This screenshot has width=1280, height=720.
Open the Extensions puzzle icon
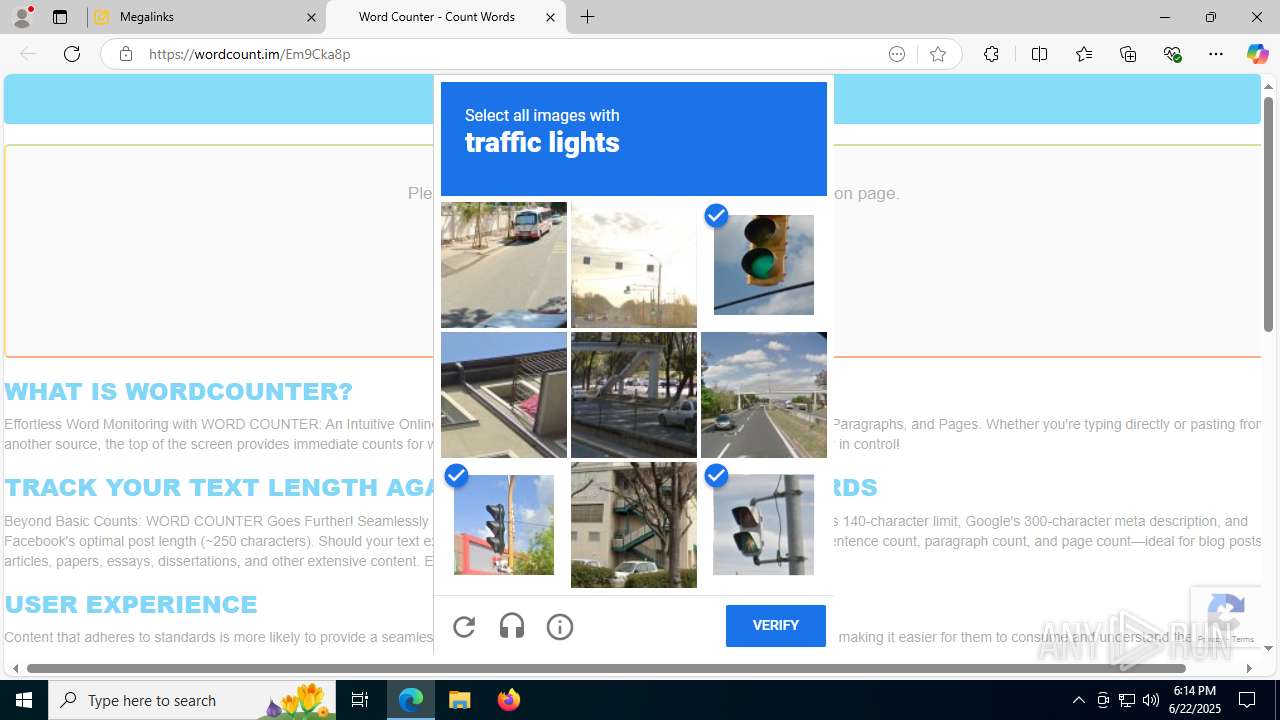(x=991, y=54)
